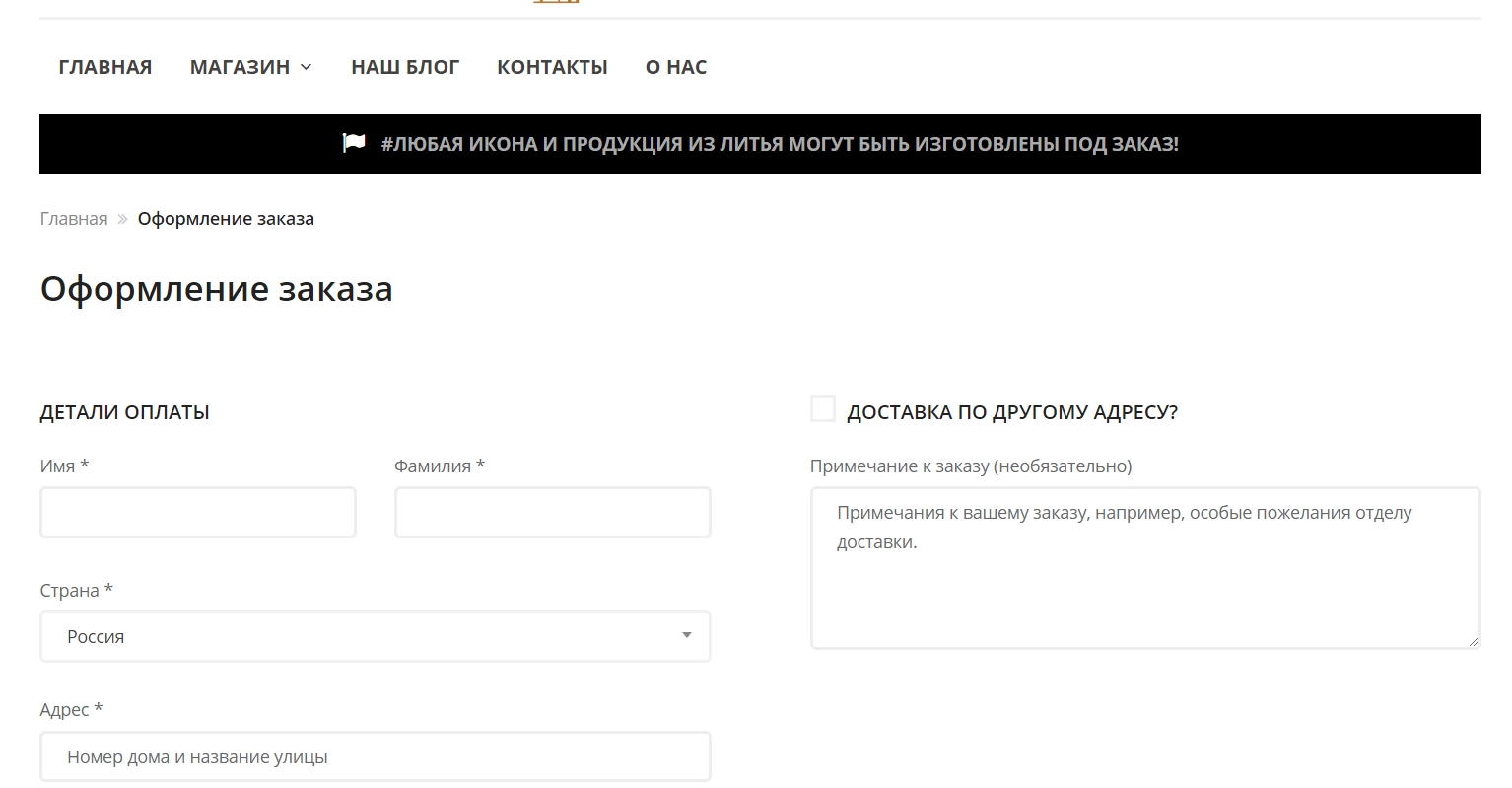Enable Доставка по другому адресу checkbox
The height and width of the screenshot is (788, 1512).
coord(822,408)
